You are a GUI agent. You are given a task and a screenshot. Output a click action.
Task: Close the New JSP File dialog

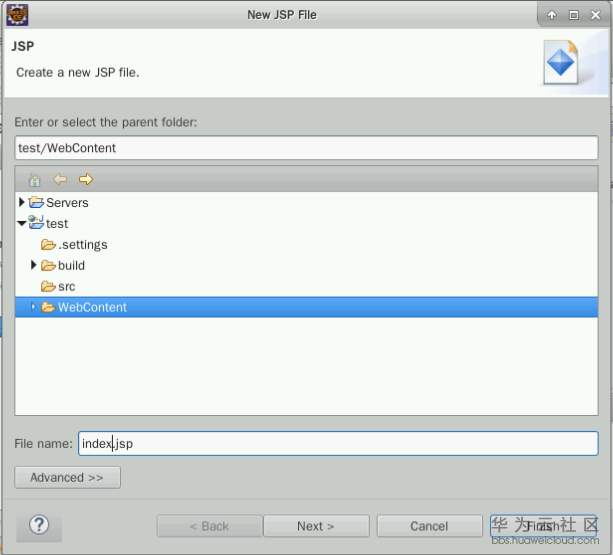point(595,15)
